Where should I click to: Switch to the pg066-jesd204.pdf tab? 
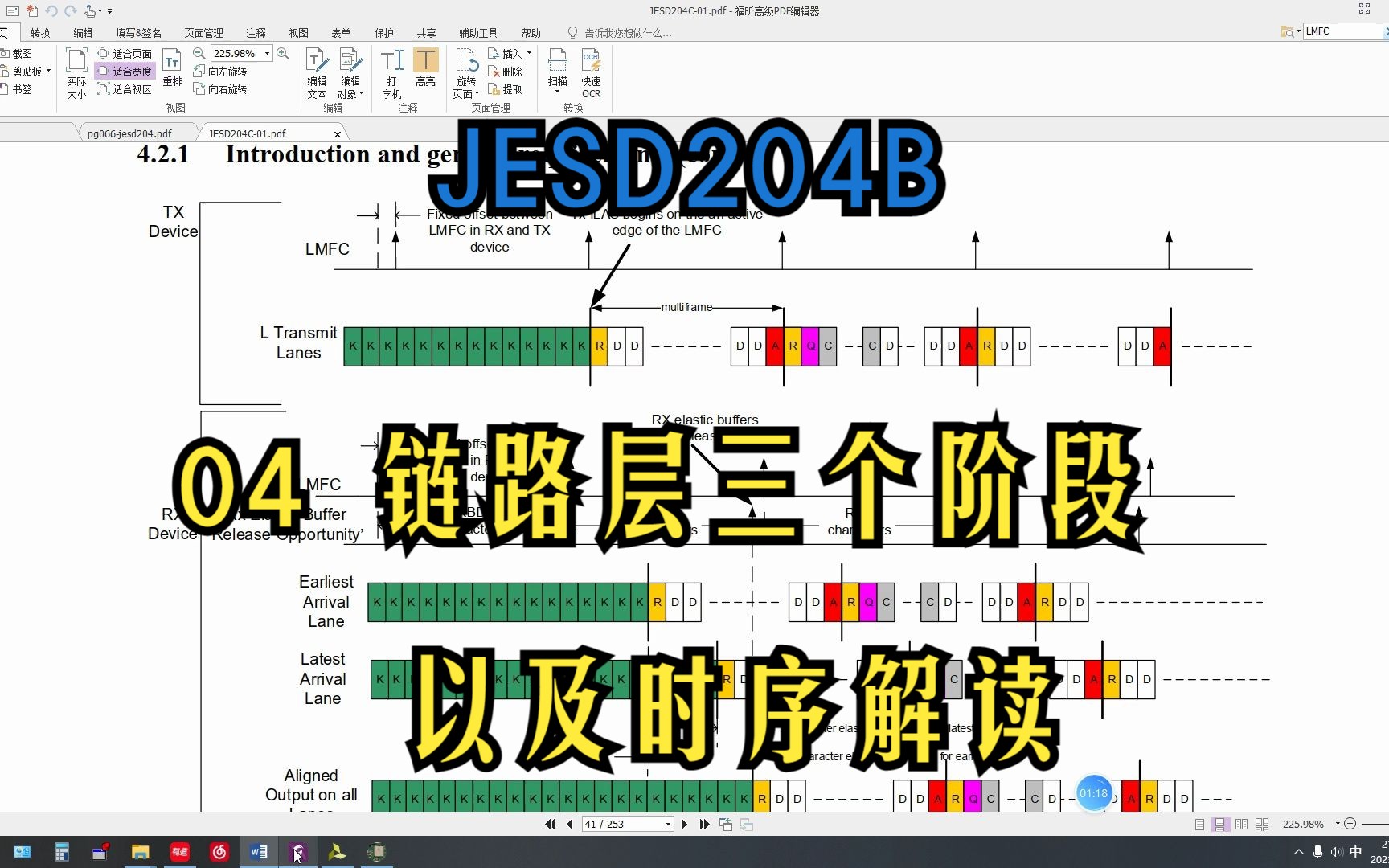(x=131, y=133)
